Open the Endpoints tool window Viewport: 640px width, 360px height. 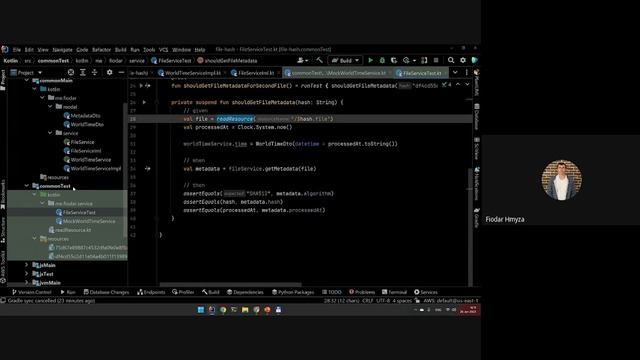point(151,292)
